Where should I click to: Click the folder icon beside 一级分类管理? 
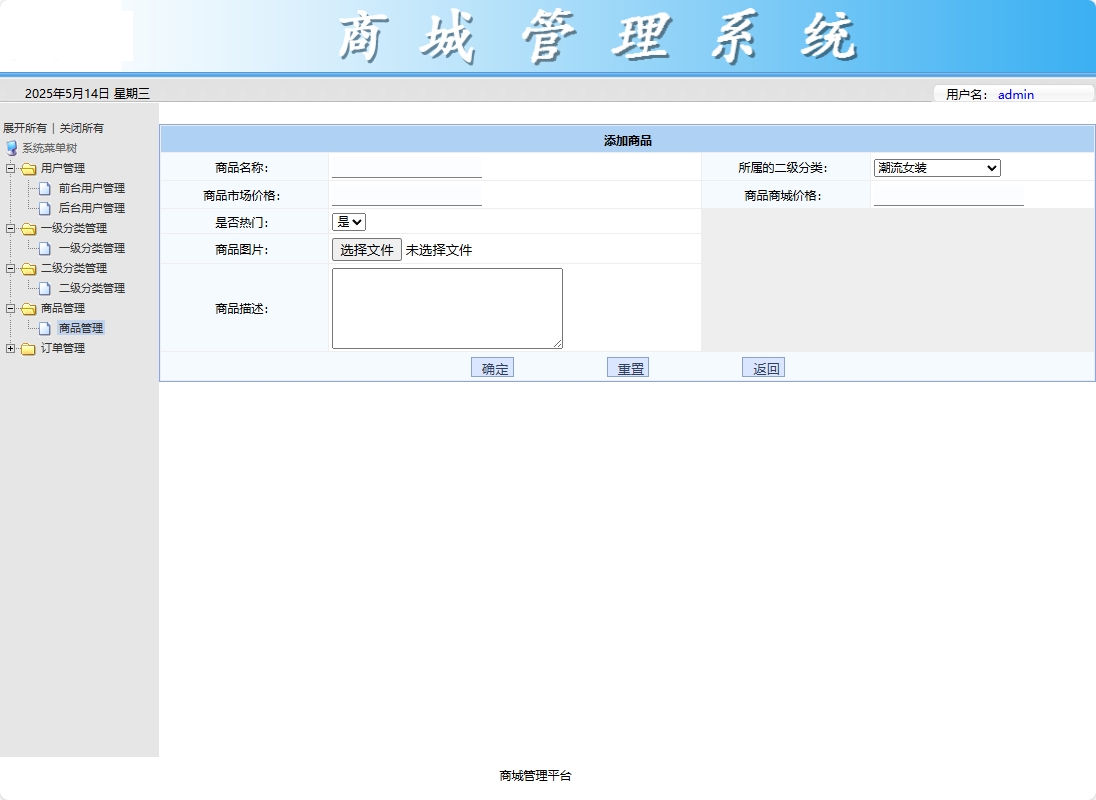click(x=29, y=228)
